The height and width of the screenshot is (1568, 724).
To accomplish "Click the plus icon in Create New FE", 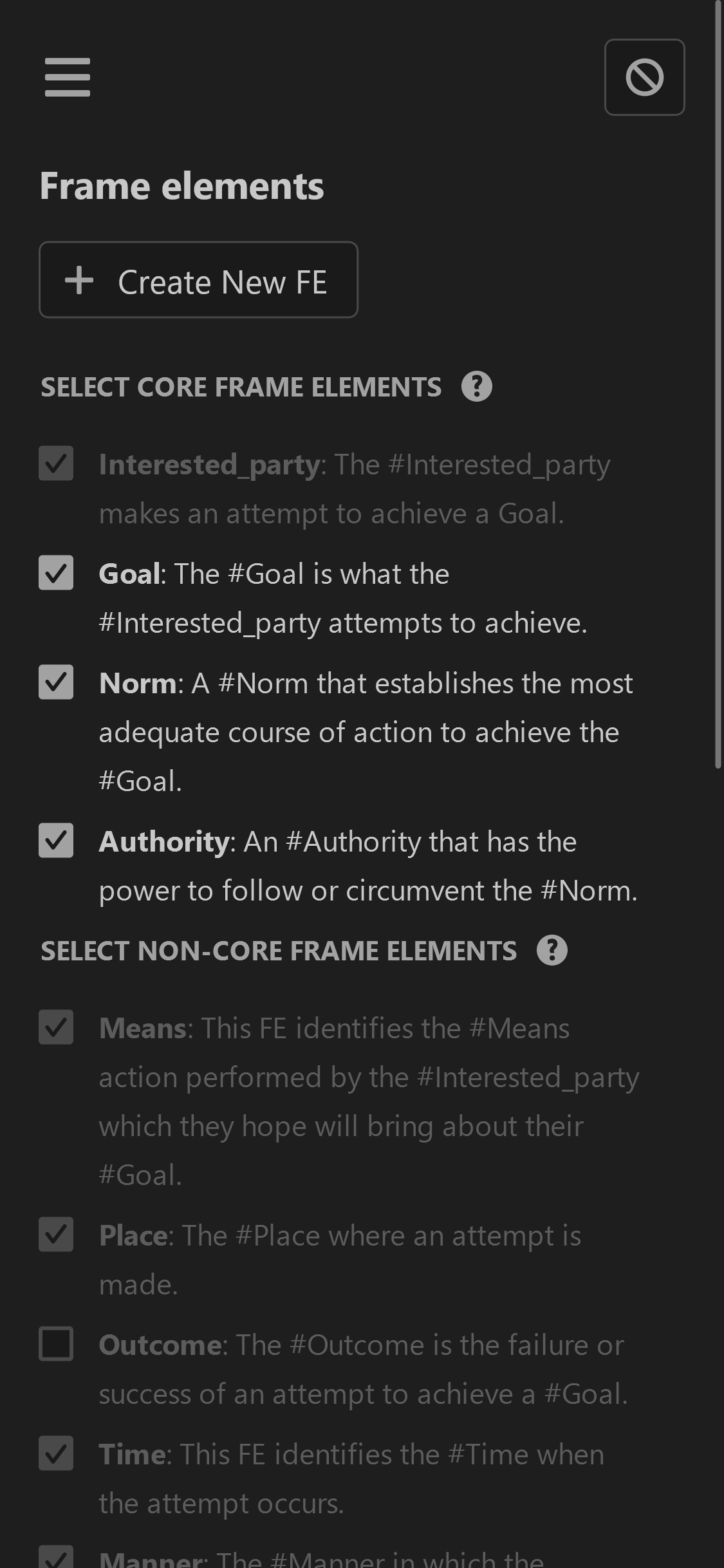I will click(x=79, y=281).
